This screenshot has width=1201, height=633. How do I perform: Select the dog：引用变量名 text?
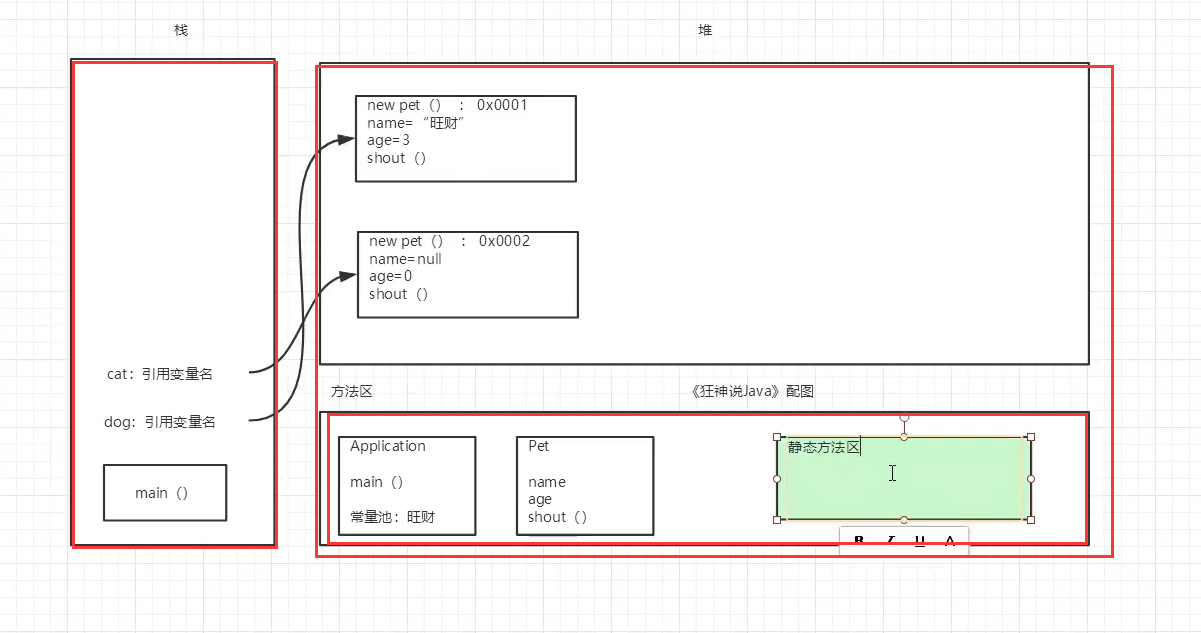coord(160,422)
